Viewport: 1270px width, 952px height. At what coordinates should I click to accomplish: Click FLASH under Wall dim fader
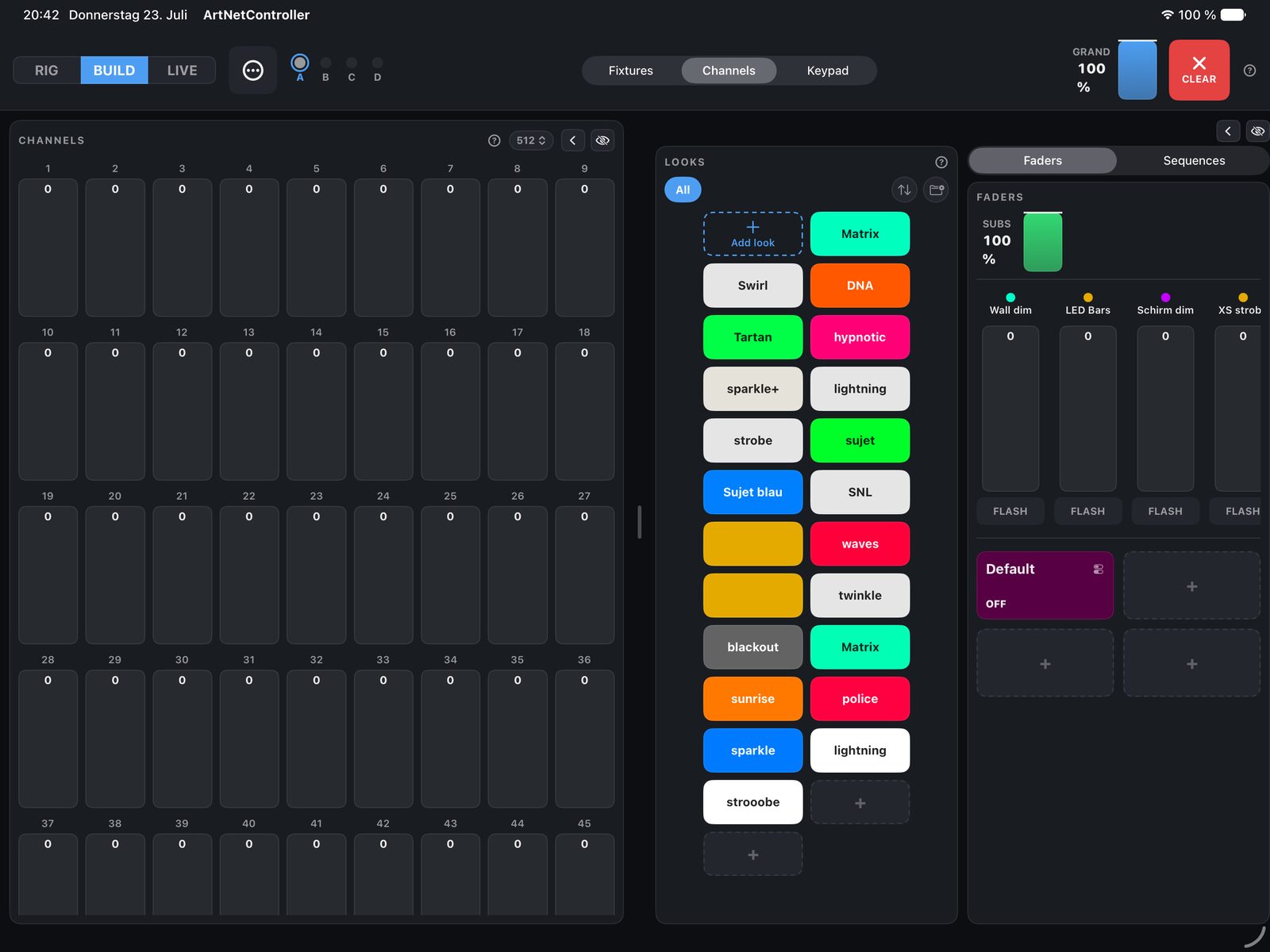pyautogui.click(x=1010, y=512)
